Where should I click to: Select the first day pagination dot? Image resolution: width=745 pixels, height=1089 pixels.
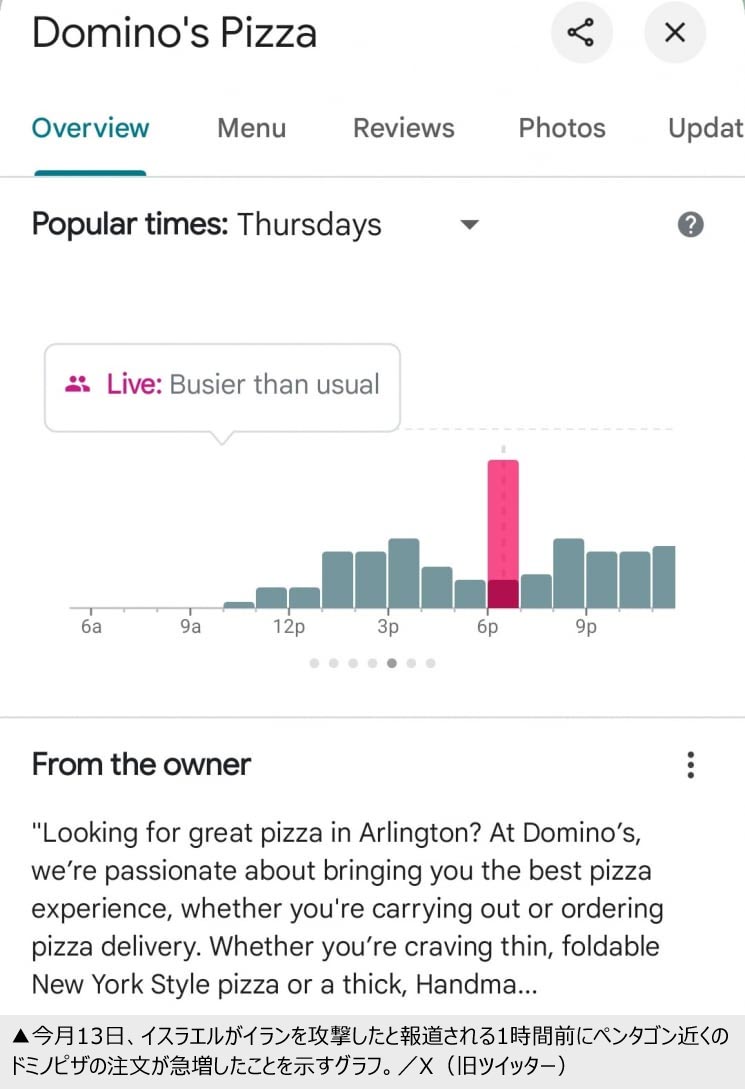coord(315,663)
